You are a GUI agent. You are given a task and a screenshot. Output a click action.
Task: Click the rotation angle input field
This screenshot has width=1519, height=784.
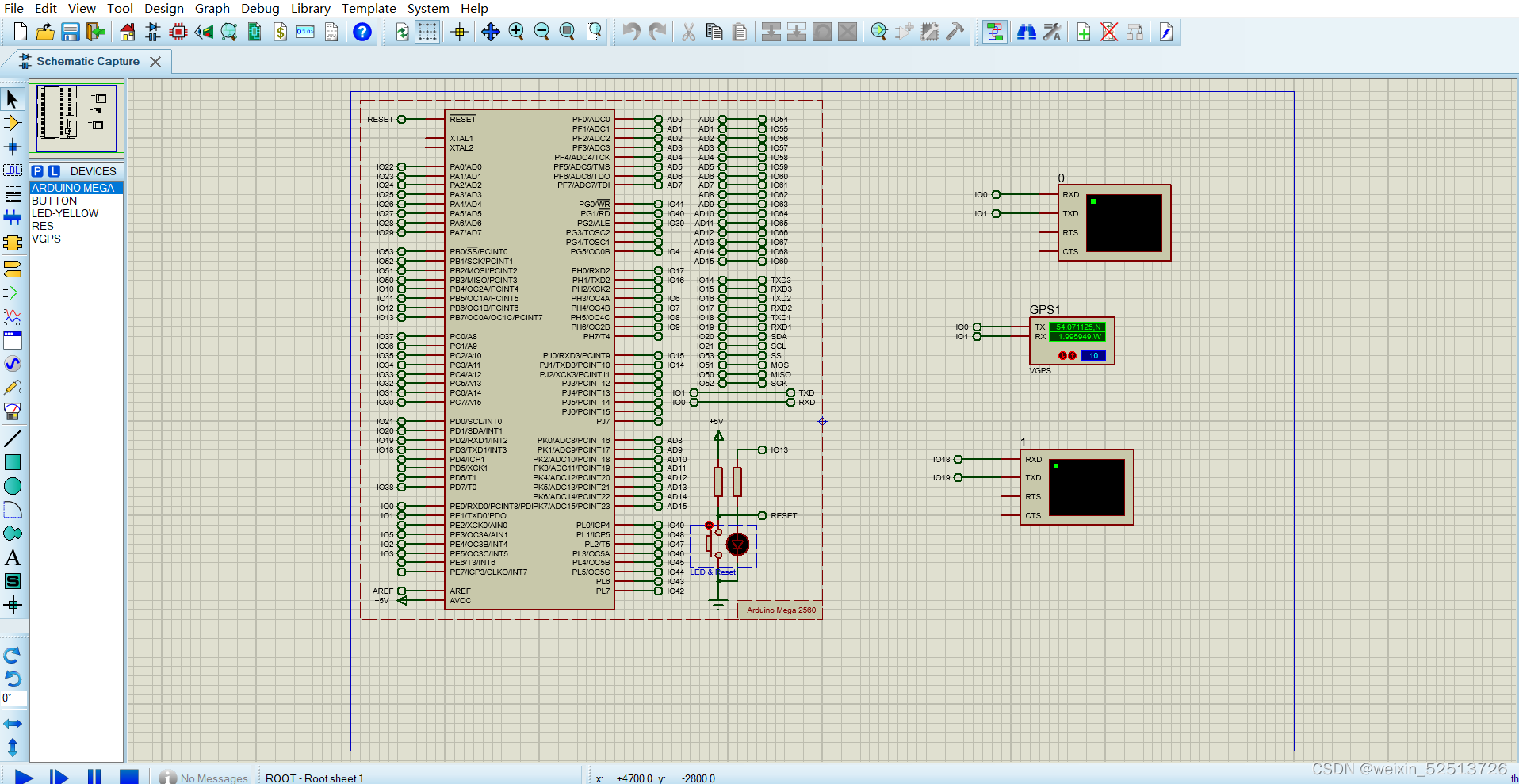point(13,698)
